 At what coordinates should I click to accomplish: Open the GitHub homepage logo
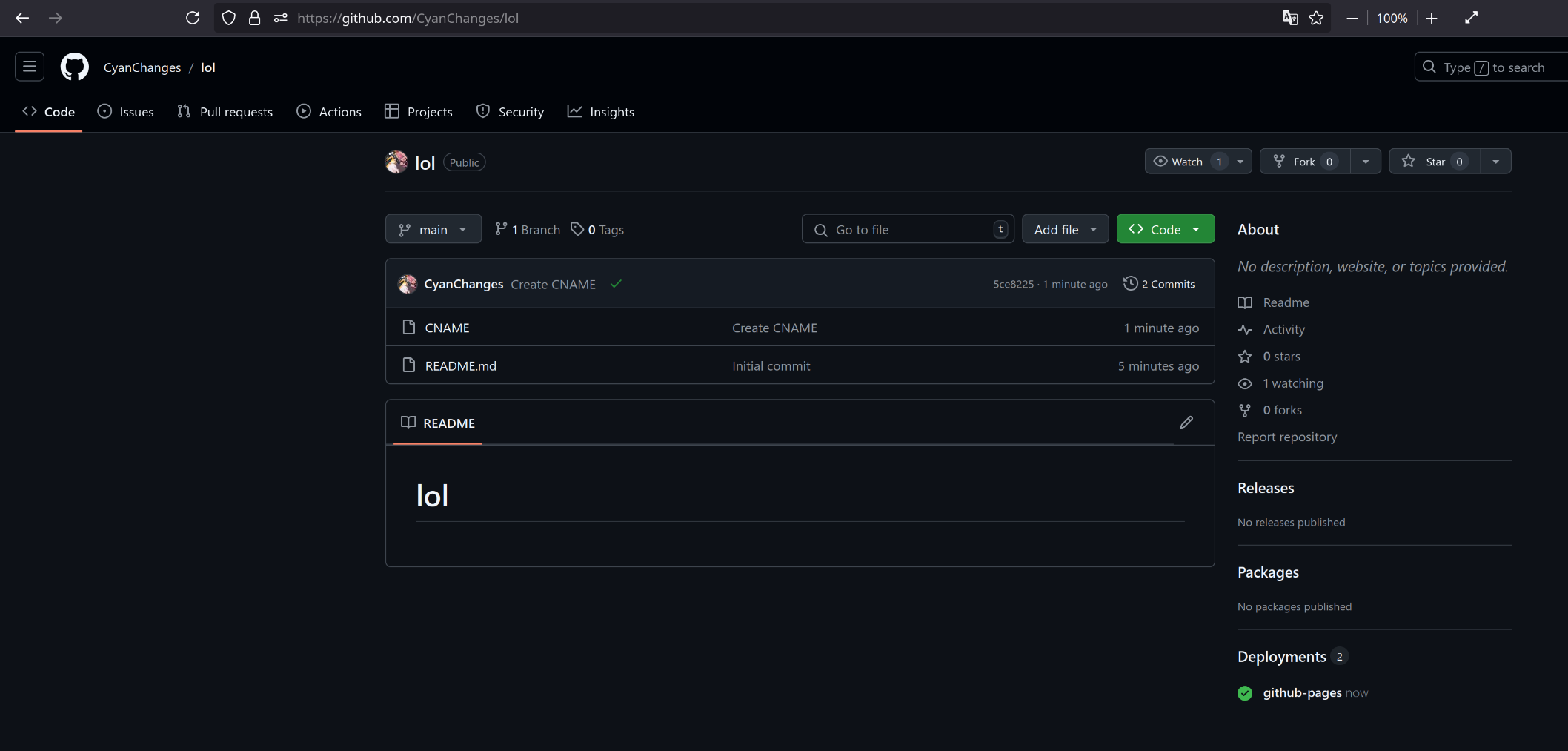(x=74, y=67)
